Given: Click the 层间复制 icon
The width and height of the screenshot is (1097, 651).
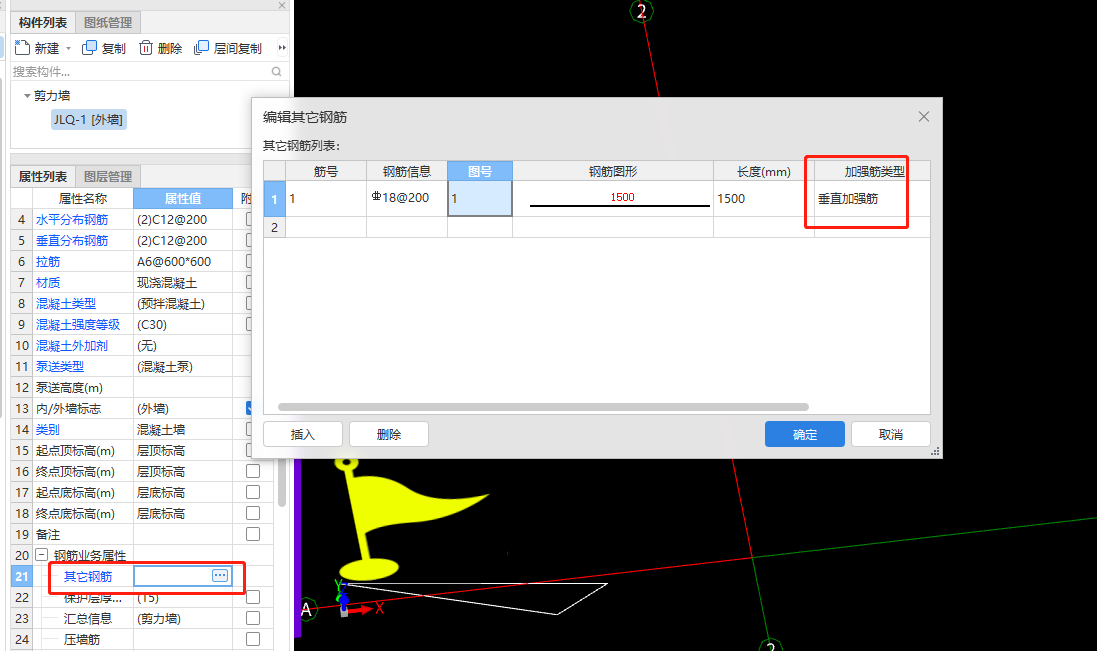Looking at the screenshot, I should pyautogui.click(x=201, y=48).
